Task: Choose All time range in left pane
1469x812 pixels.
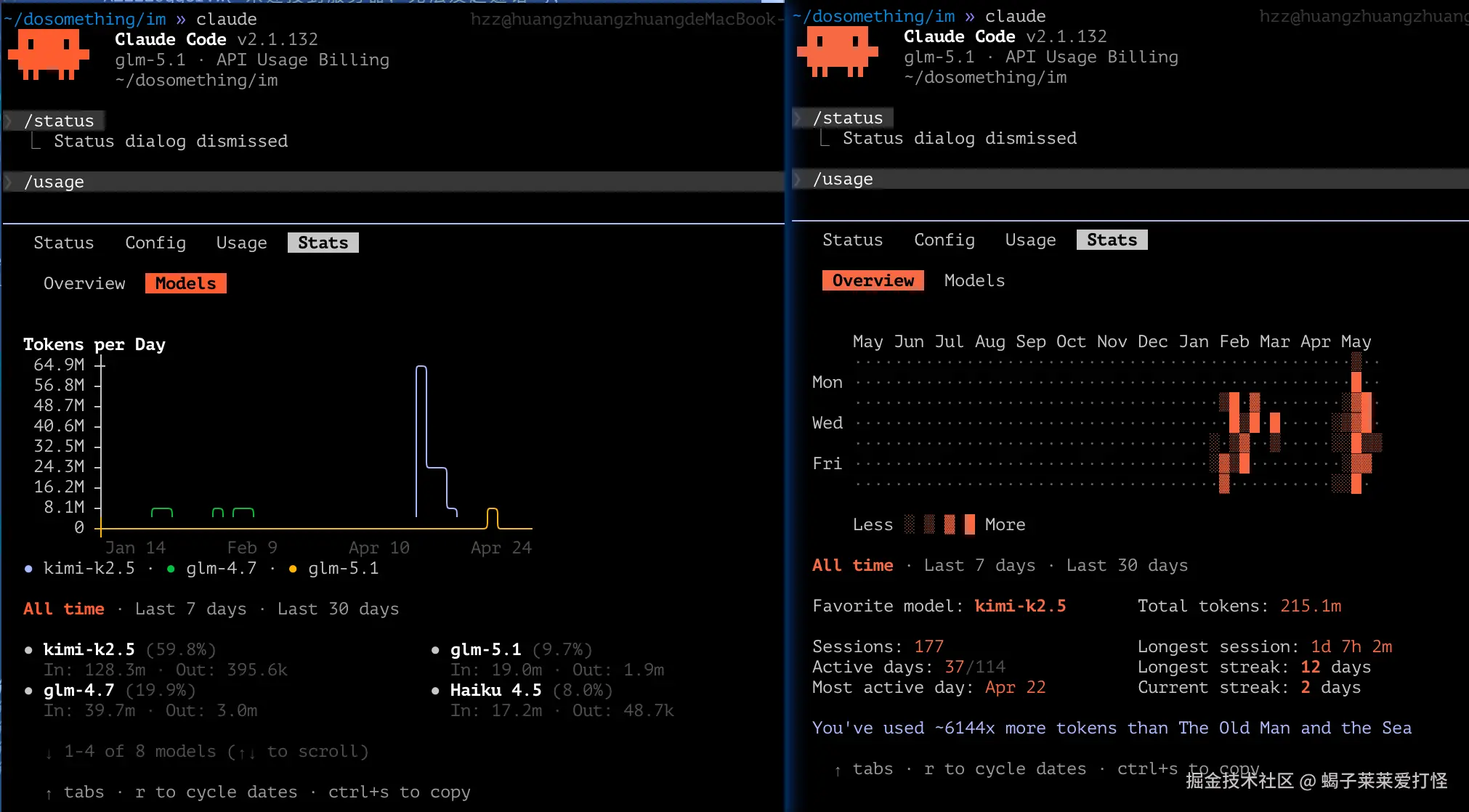Action: click(64, 609)
